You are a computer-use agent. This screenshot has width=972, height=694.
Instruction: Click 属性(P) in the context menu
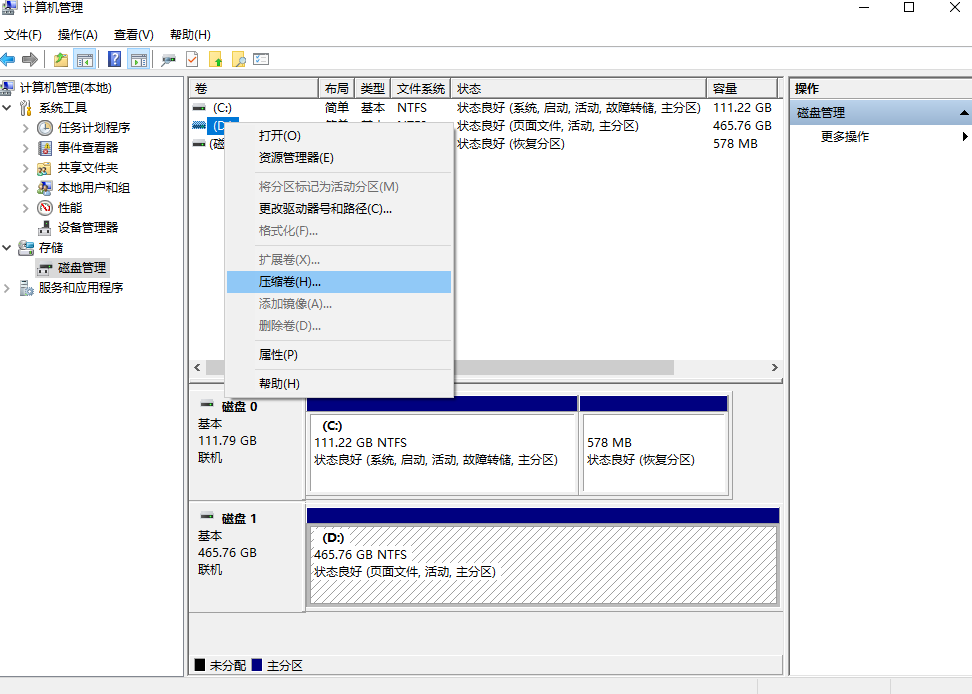[x=277, y=357]
